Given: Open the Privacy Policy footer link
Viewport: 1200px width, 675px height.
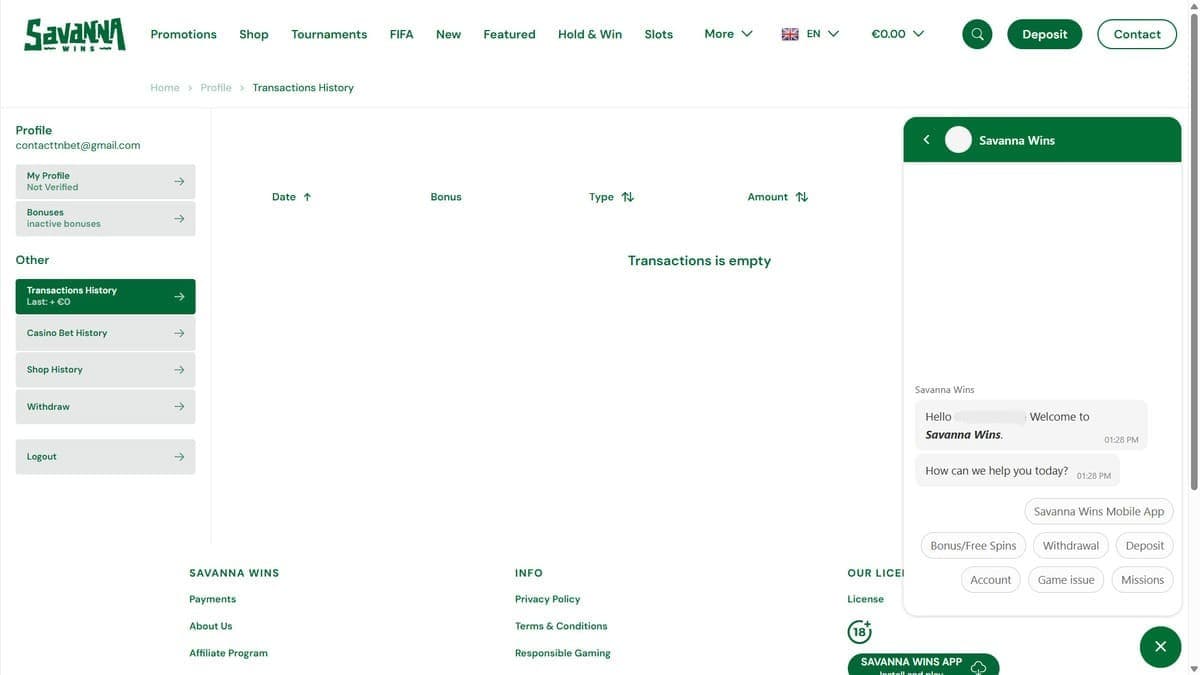Looking at the screenshot, I should [547, 599].
